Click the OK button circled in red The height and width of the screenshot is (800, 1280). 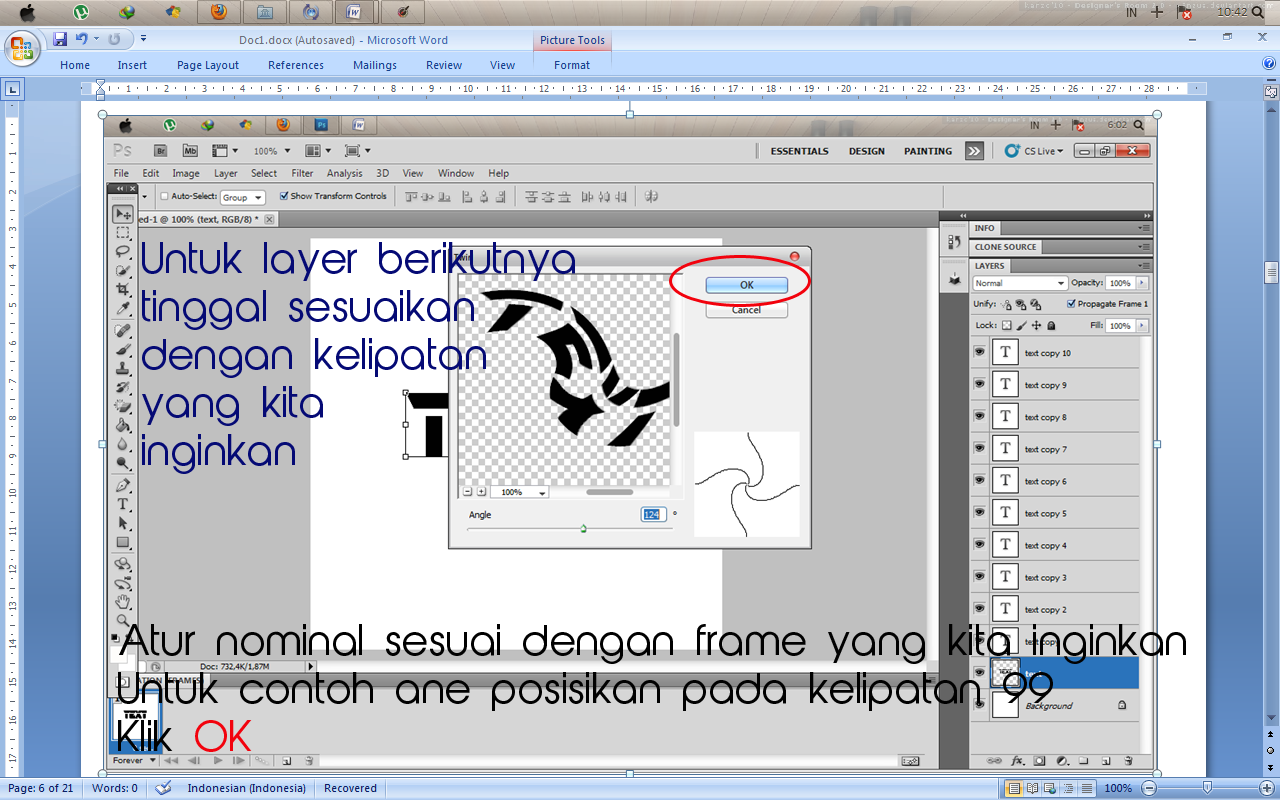(x=745, y=284)
